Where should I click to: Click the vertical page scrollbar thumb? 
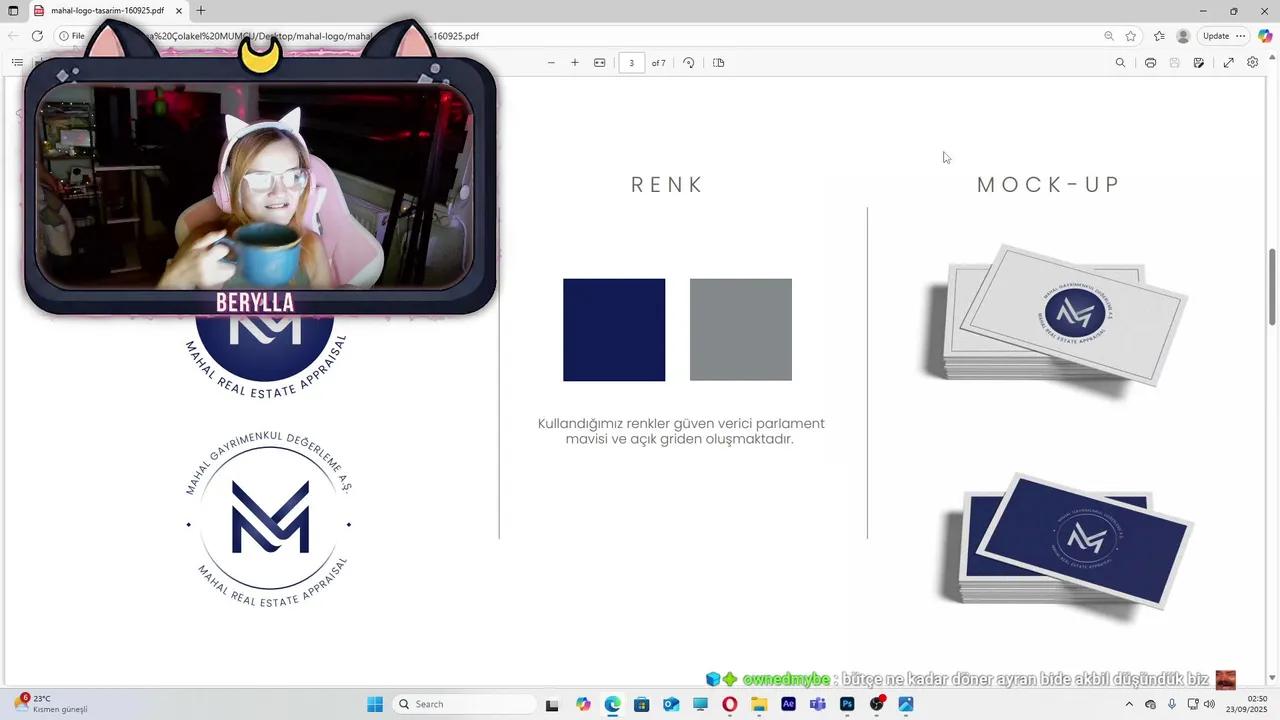coord(1272,286)
